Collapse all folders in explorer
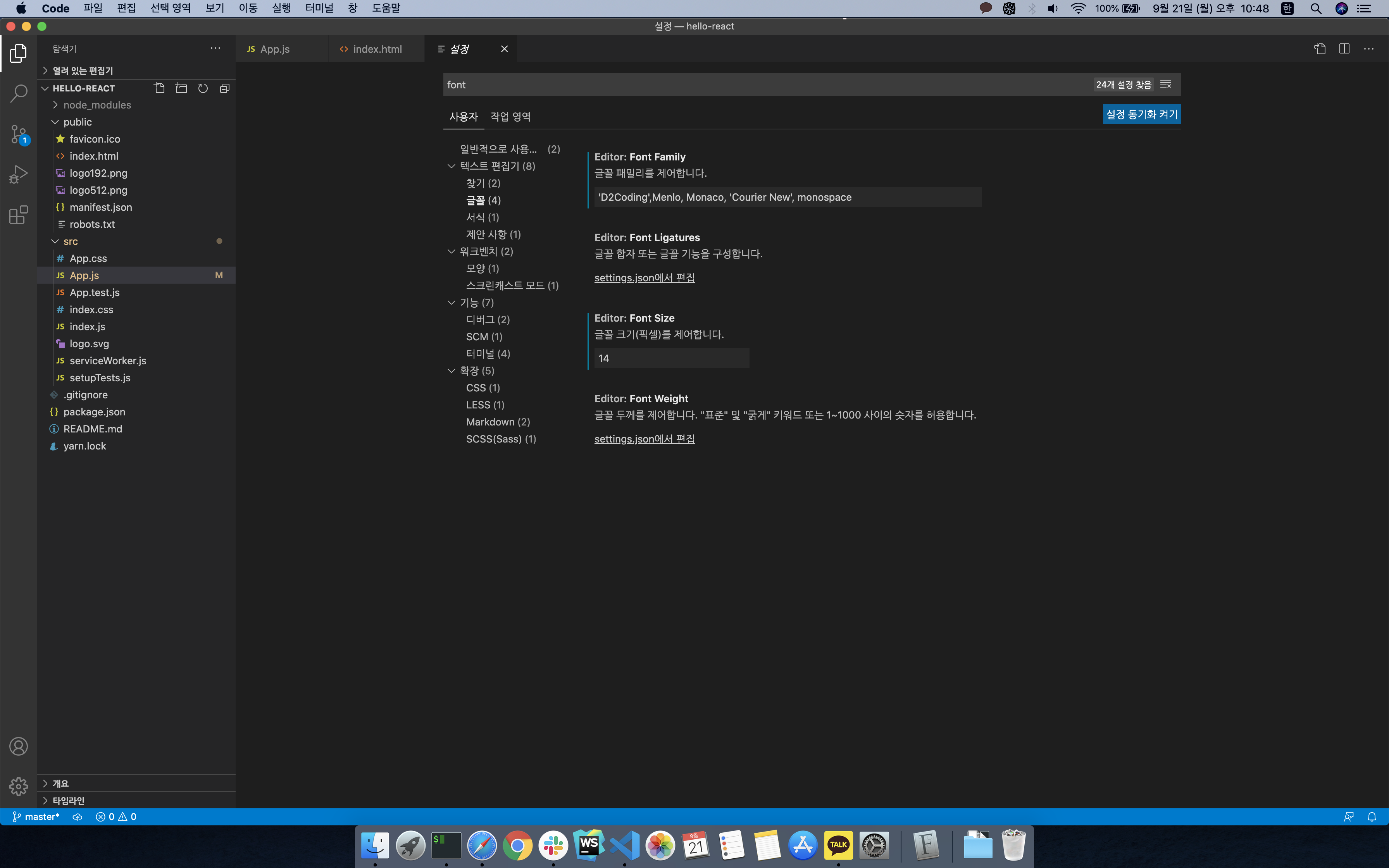Viewport: 1389px width, 868px height. point(224,88)
